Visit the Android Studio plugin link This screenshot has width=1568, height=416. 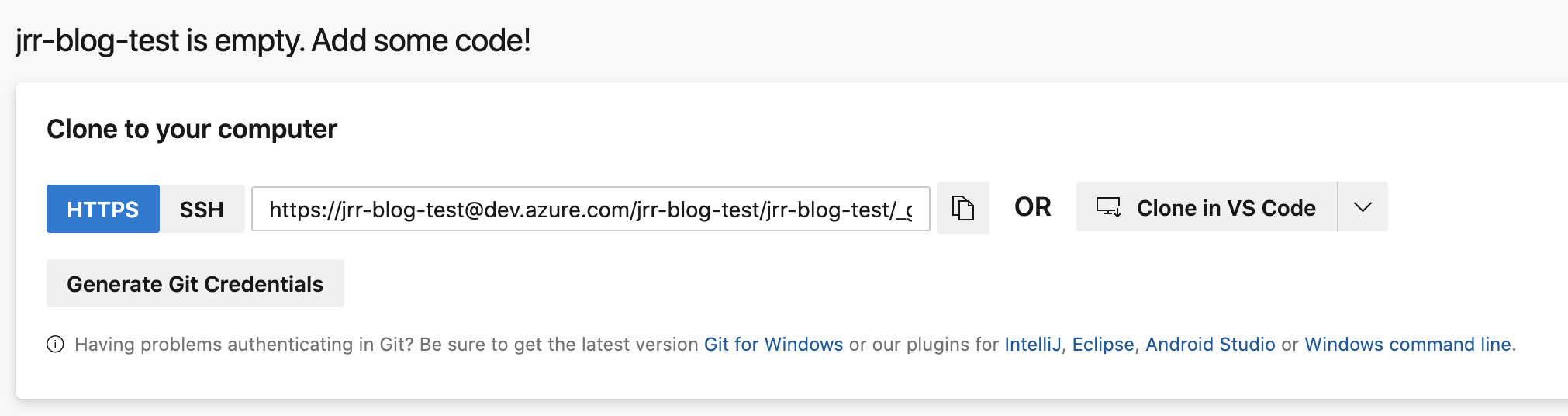pos(1210,345)
